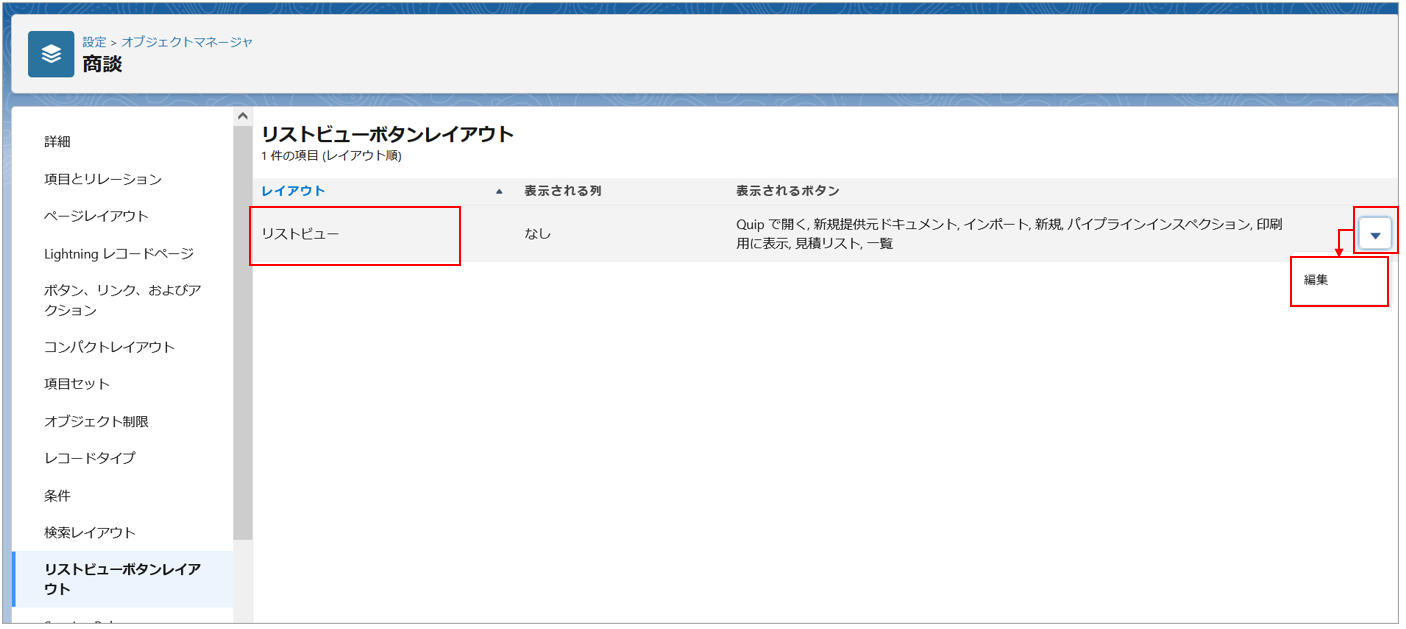This screenshot has width=1406, height=629.
Task: Go to 項目とリレーション section
Action: tap(103, 179)
